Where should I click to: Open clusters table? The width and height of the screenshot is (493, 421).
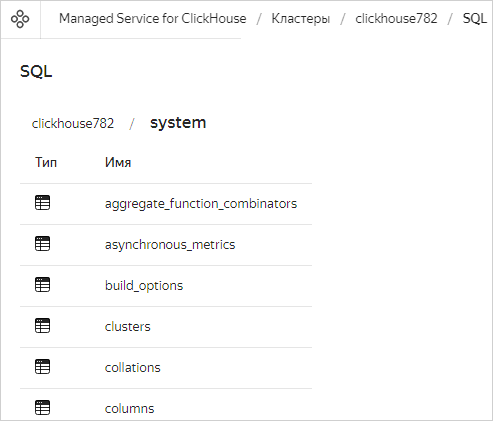pyautogui.click(x=128, y=327)
